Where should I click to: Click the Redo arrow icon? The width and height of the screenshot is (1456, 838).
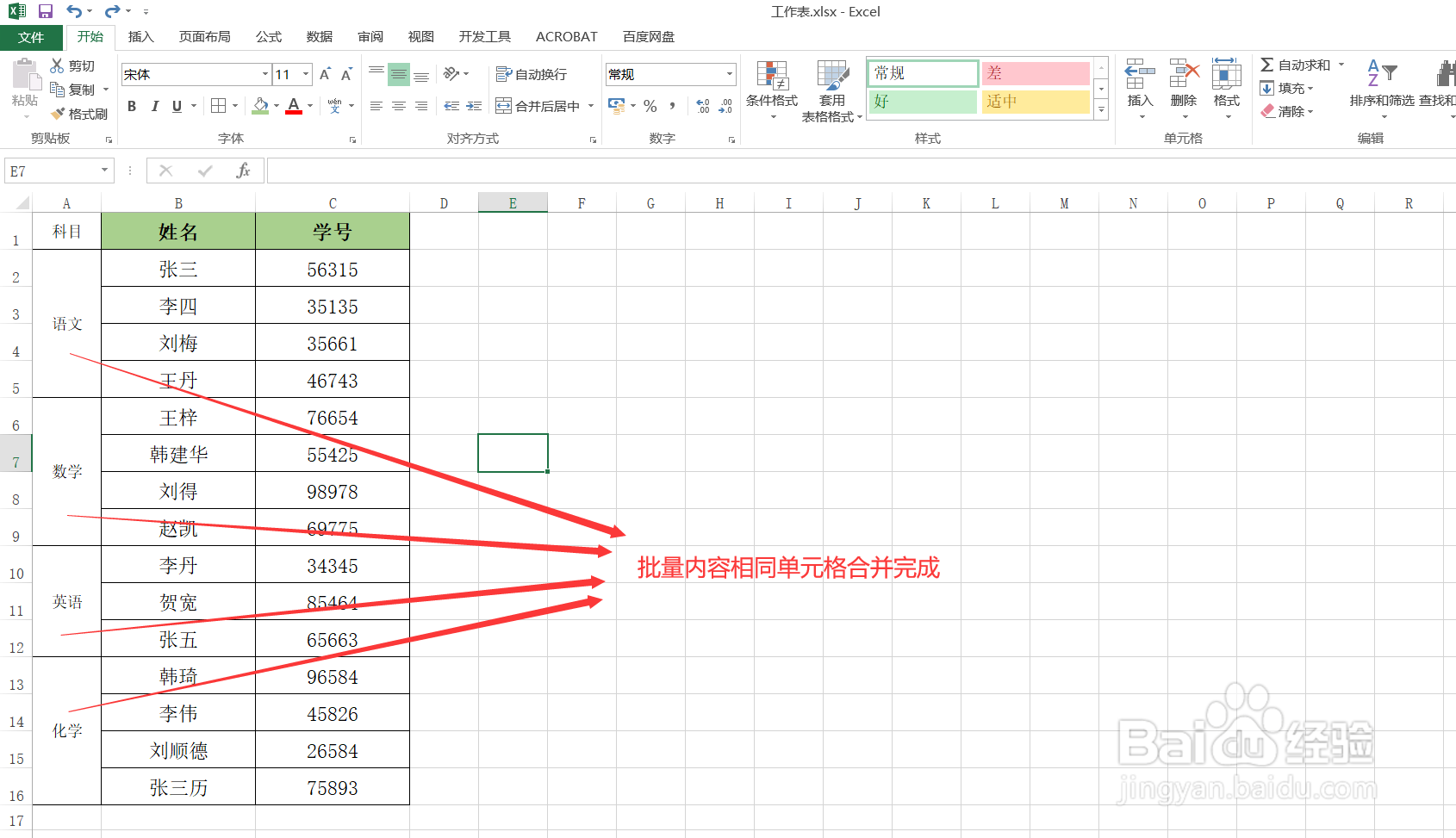click(112, 11)
